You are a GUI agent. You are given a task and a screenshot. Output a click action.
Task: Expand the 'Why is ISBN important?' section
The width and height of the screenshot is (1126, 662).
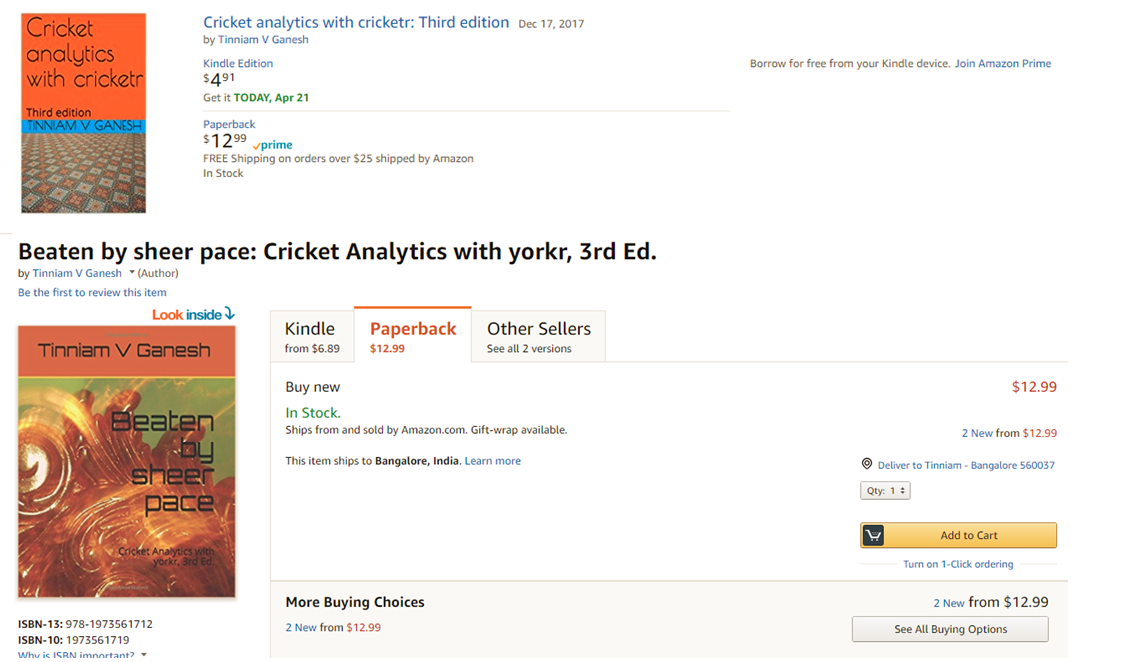75,654
